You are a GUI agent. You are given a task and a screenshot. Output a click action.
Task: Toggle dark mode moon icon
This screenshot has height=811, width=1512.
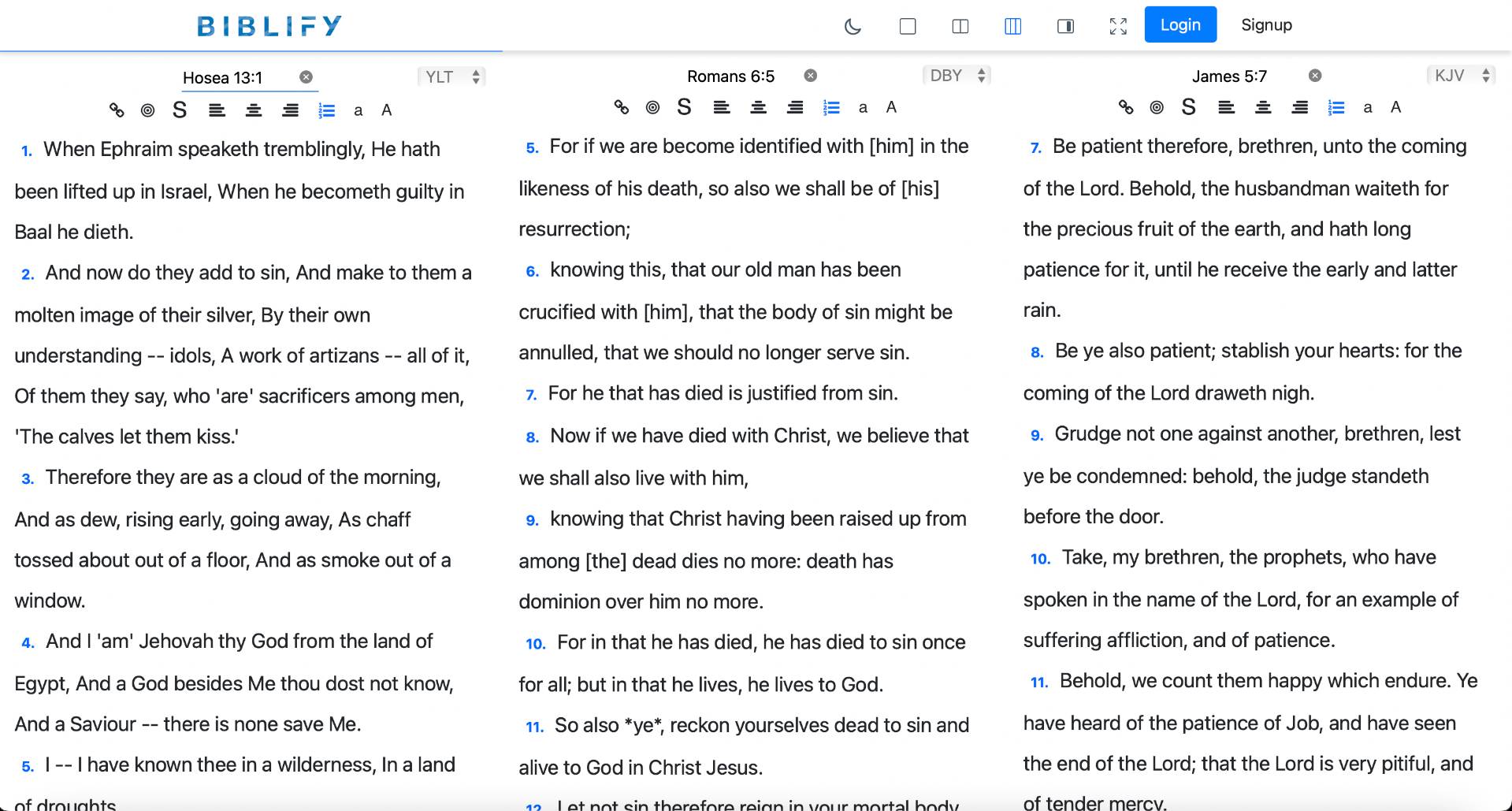tap(853, 26)
